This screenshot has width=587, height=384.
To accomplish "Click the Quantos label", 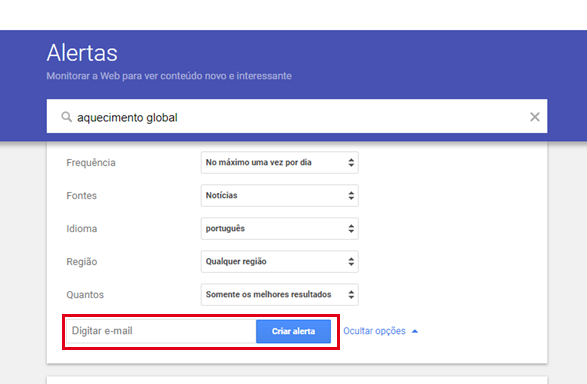I will pos(85,295).
